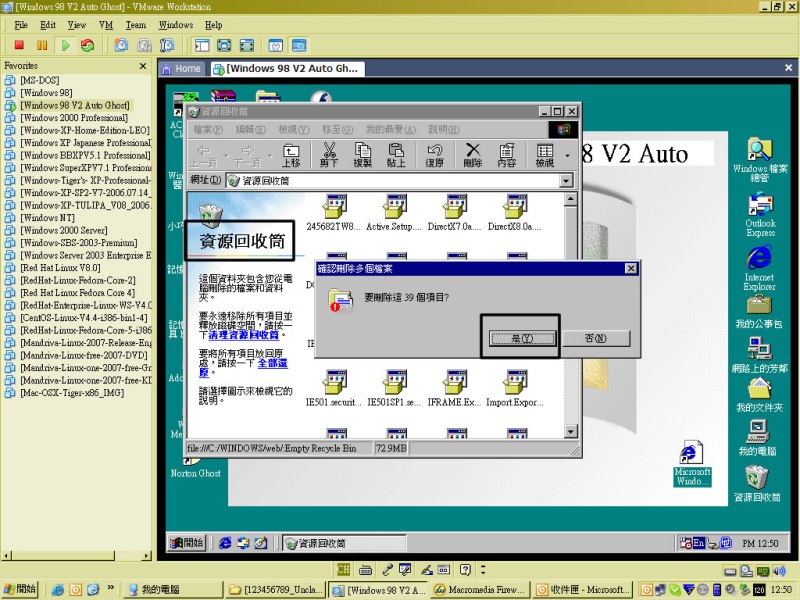Select the 我的公事包 desktop icon
The height and width of the screenshot is (600, 800).
pos(759,312)
